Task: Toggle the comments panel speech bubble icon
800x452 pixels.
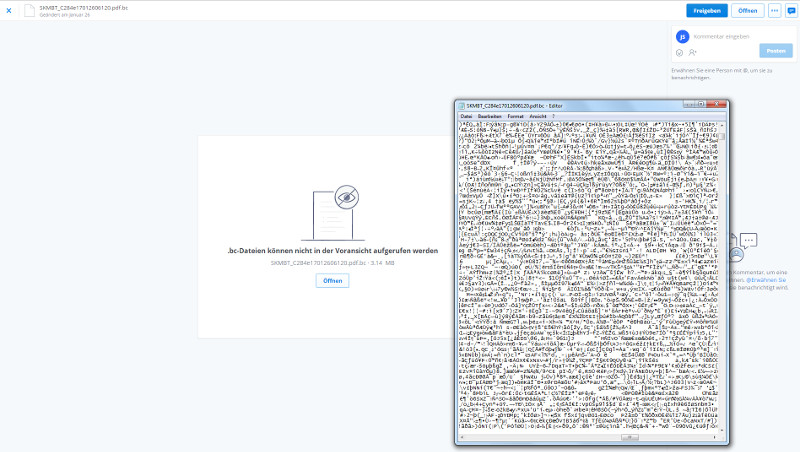Action: 791,10
